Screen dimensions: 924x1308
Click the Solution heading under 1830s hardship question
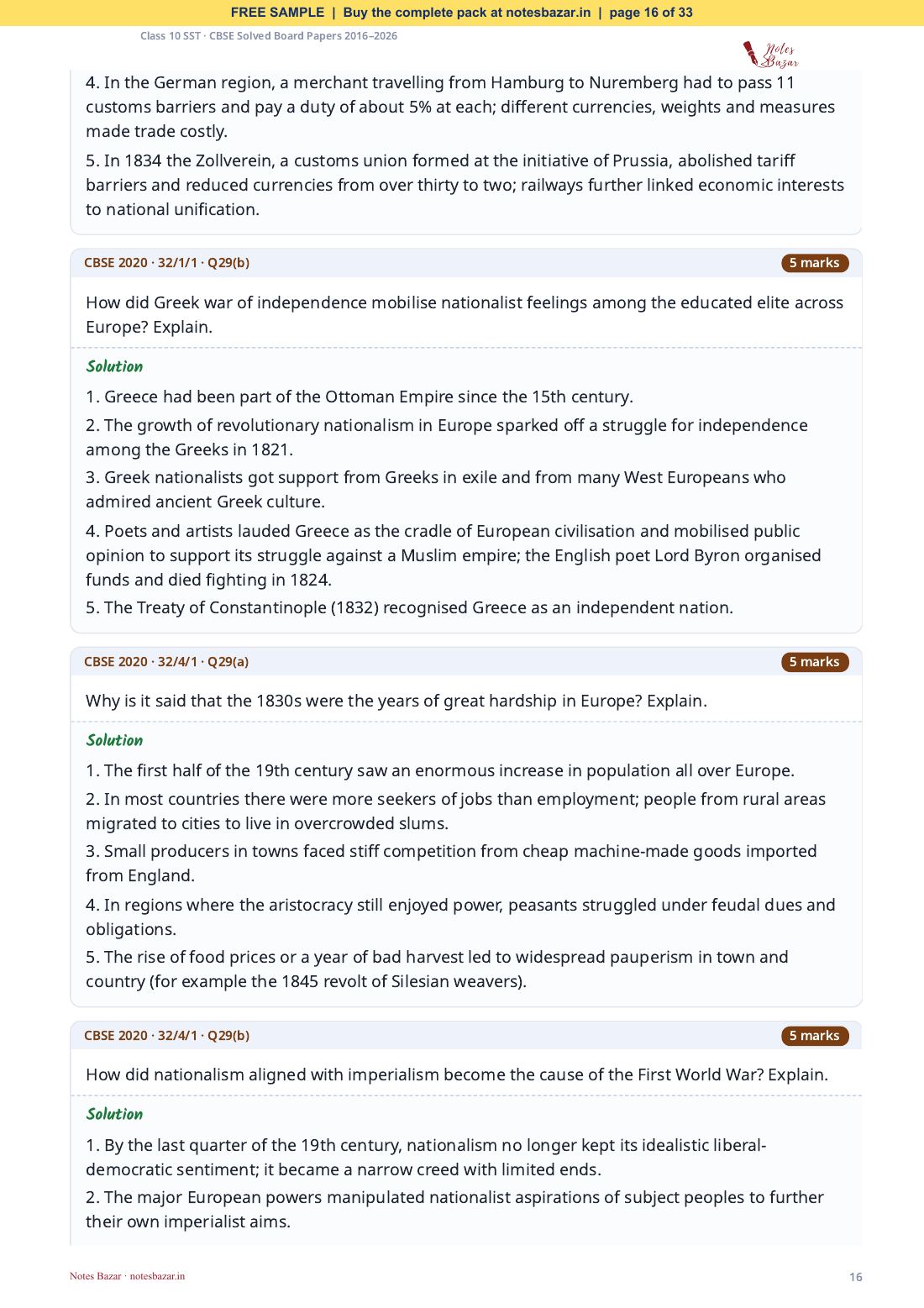click(114, 740)
